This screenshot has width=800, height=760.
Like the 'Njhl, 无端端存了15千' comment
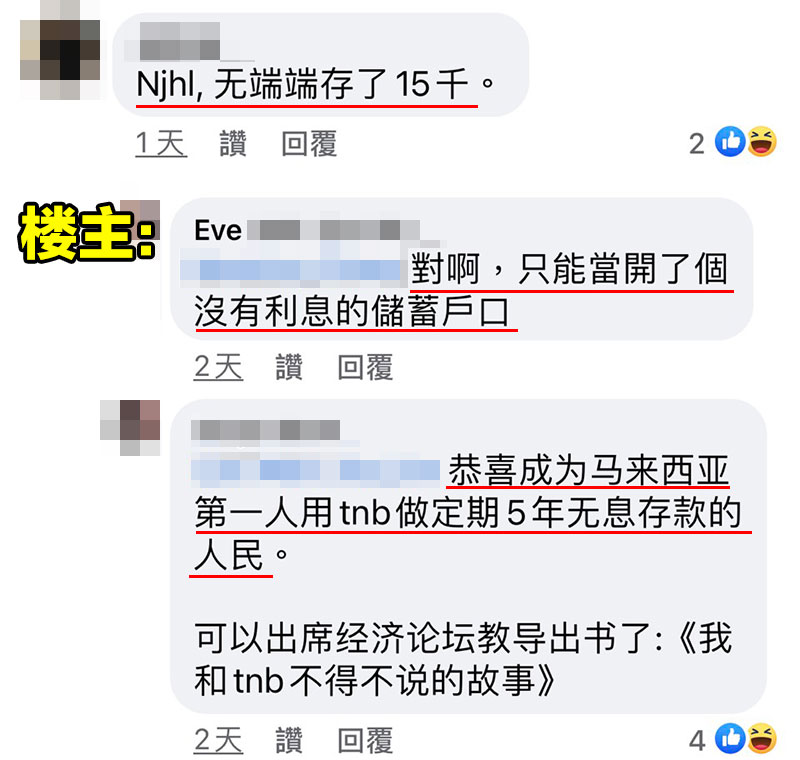pyautogui.click(x=233, y=143)
